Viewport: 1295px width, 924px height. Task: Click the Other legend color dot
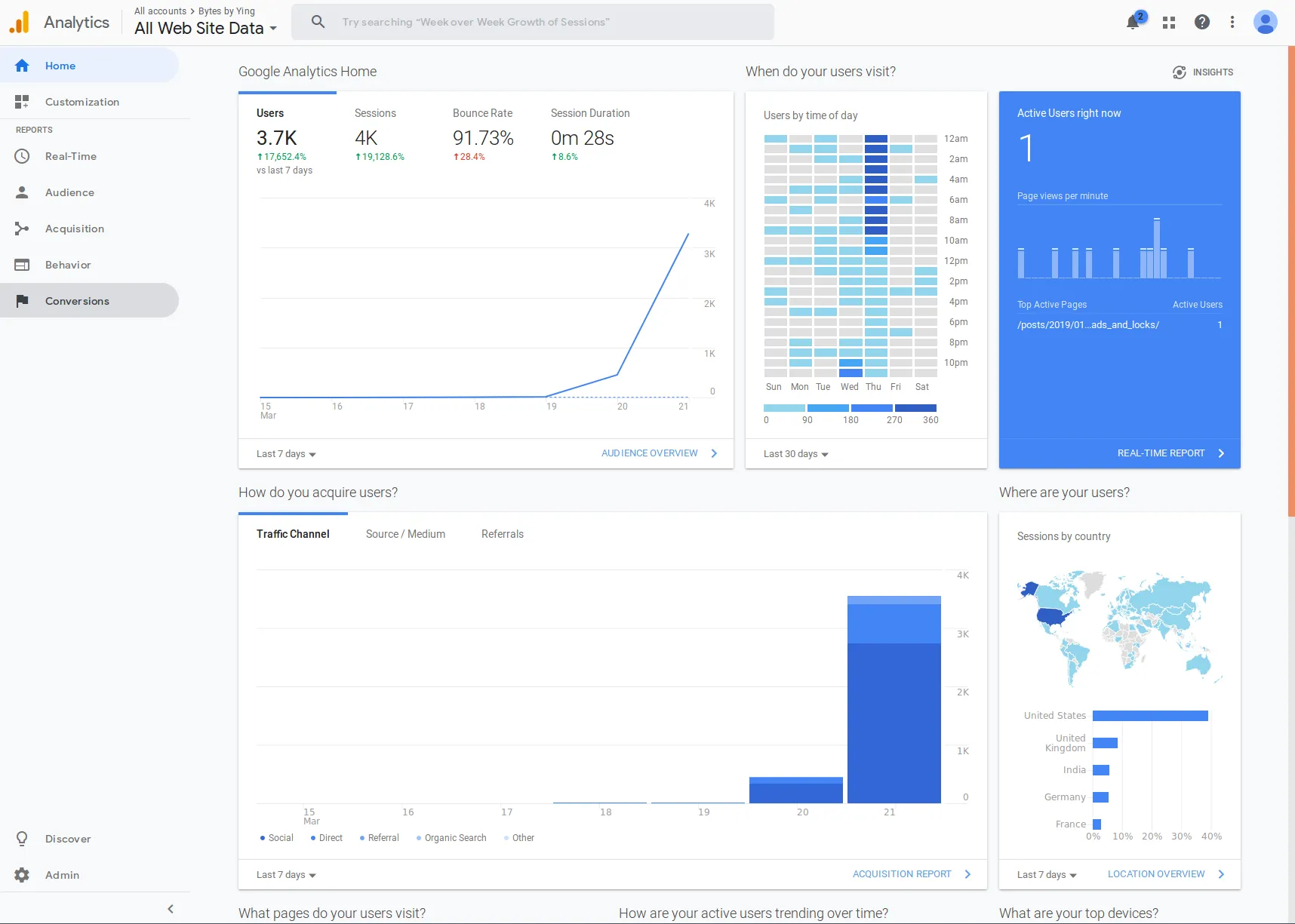506,838
